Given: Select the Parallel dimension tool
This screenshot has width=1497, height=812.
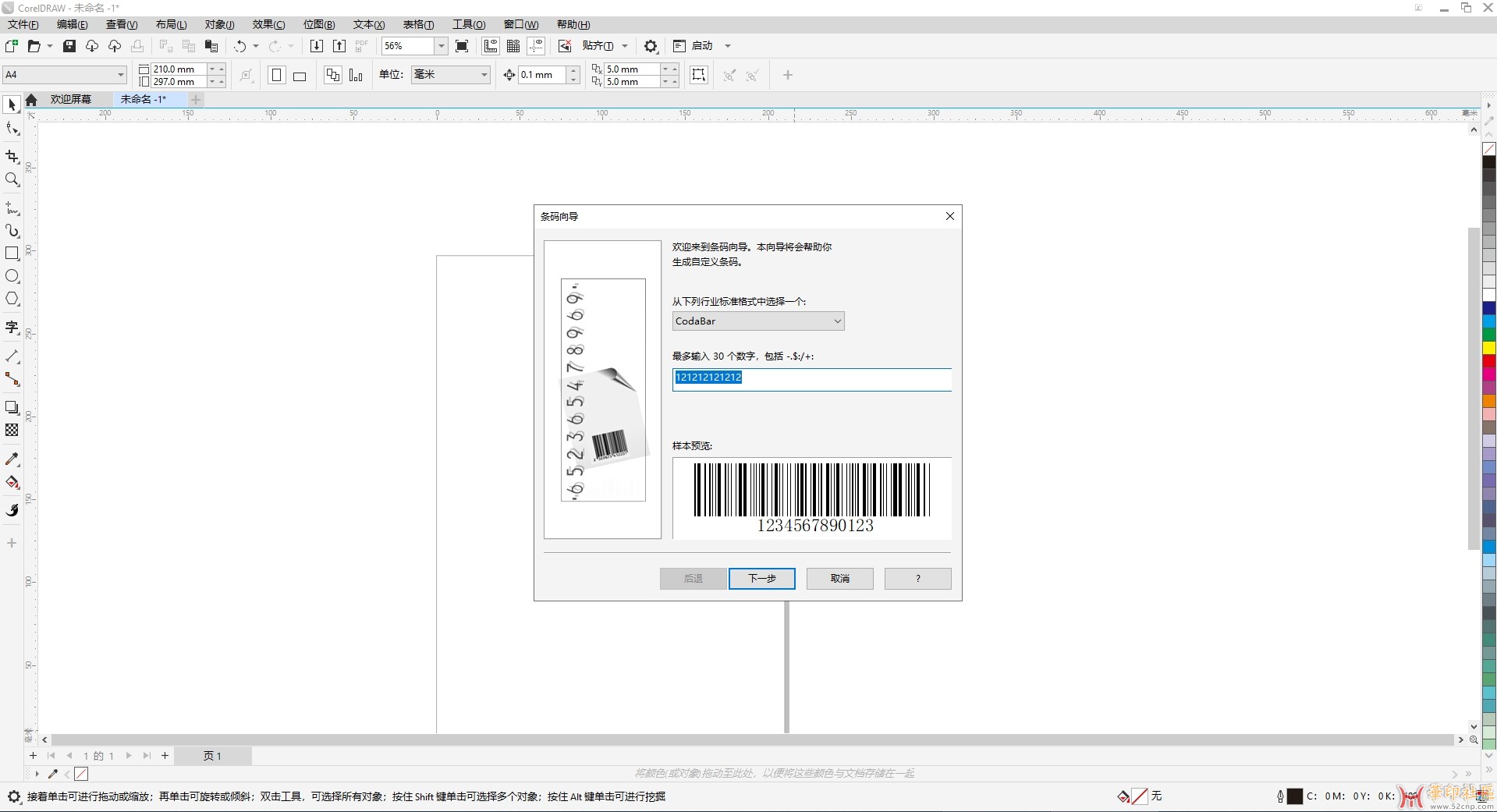Looking at the screenshot, I should [x=12, y=356].
